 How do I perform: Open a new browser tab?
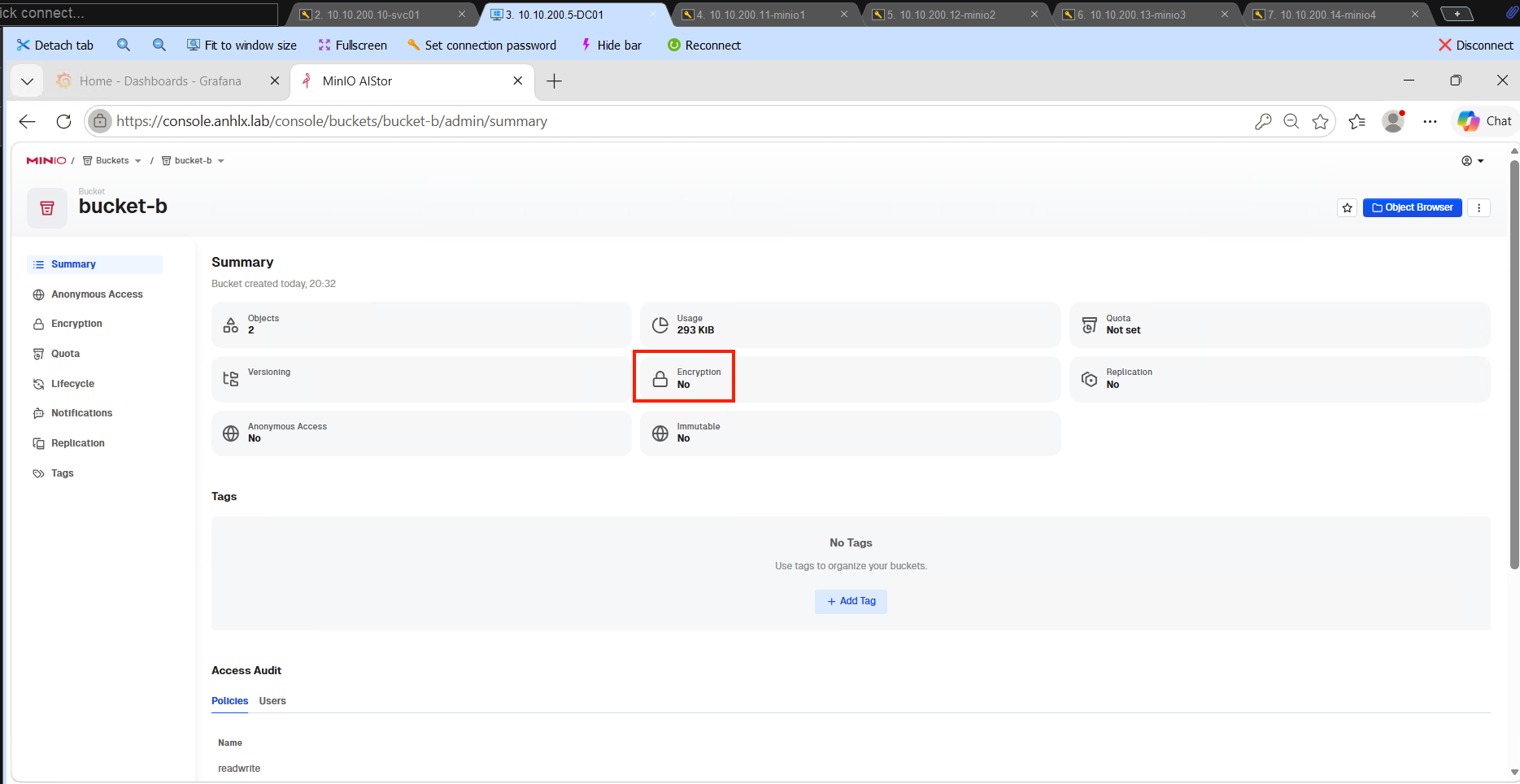(x=554, y=81)
